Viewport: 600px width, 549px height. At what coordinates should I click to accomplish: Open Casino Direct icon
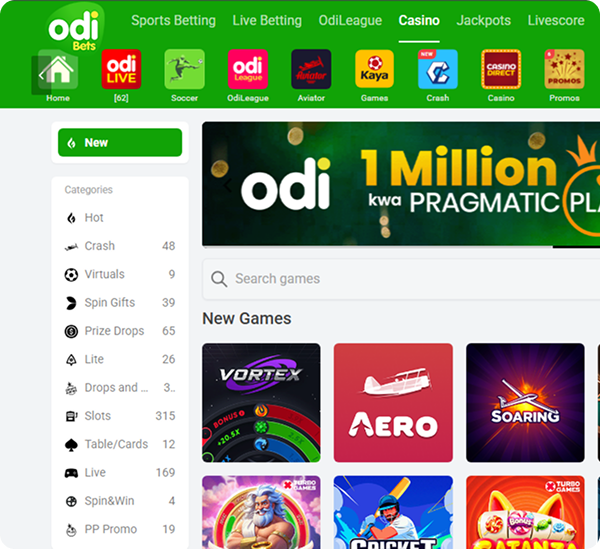coord(501,69)
